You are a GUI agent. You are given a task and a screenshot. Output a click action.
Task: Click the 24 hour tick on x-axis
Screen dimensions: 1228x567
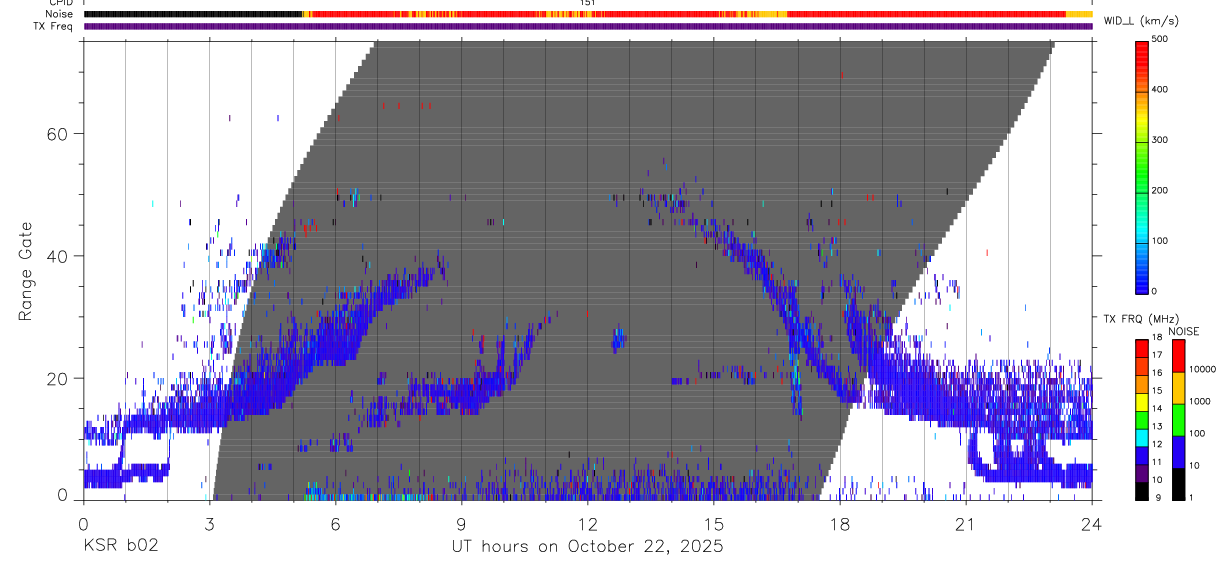pyautogui.click(x=1092, y=524)
